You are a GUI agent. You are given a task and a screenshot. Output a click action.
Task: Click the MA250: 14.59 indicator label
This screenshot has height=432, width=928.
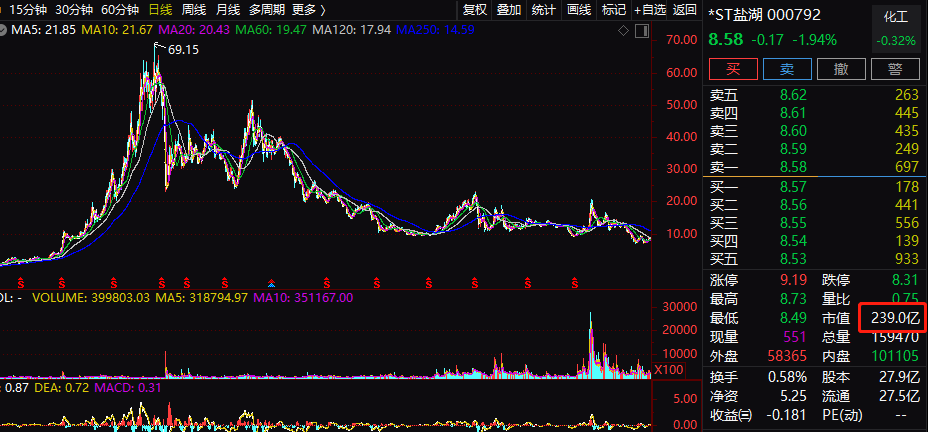[435, 29]
